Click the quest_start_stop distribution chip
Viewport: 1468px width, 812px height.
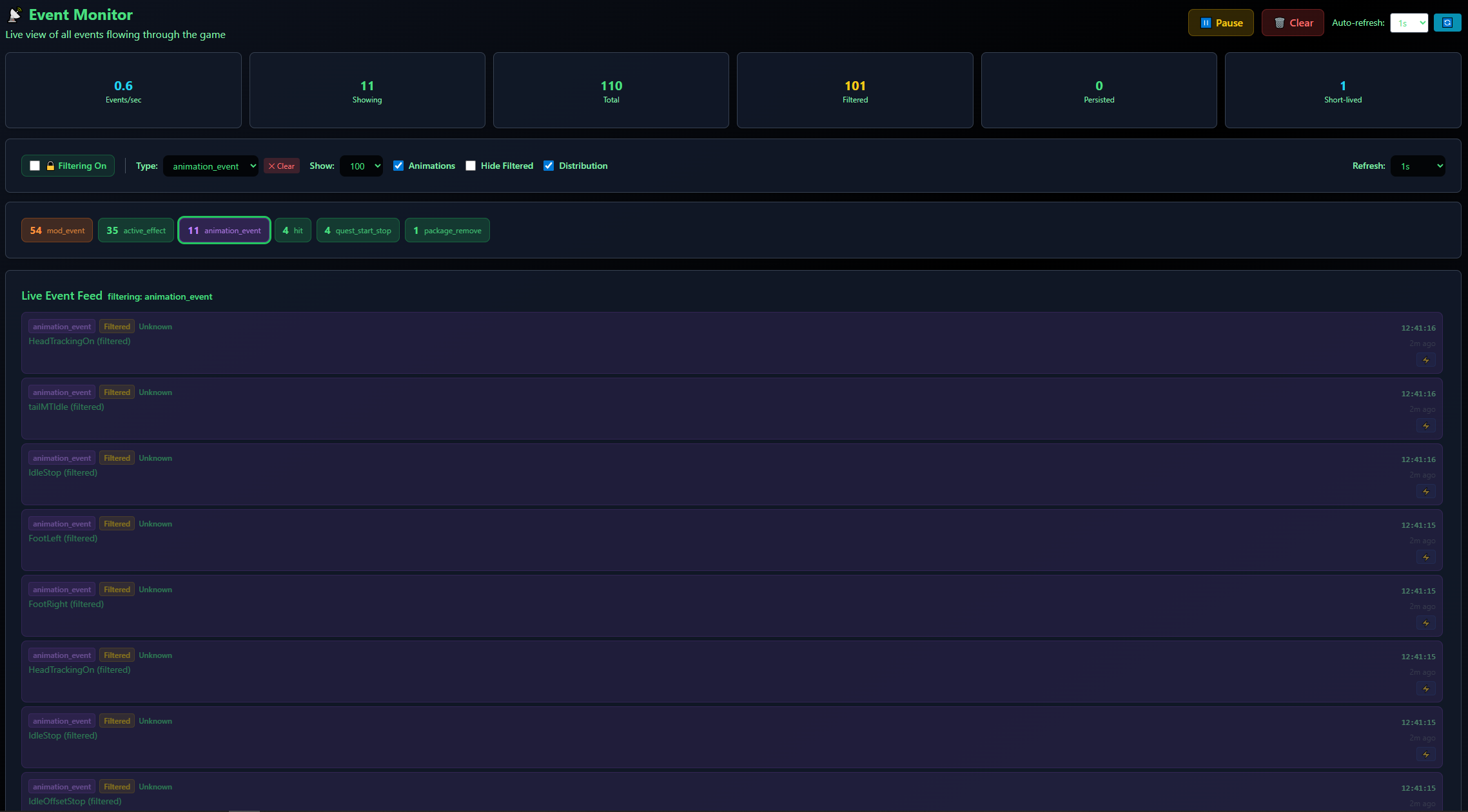[358, 231]
